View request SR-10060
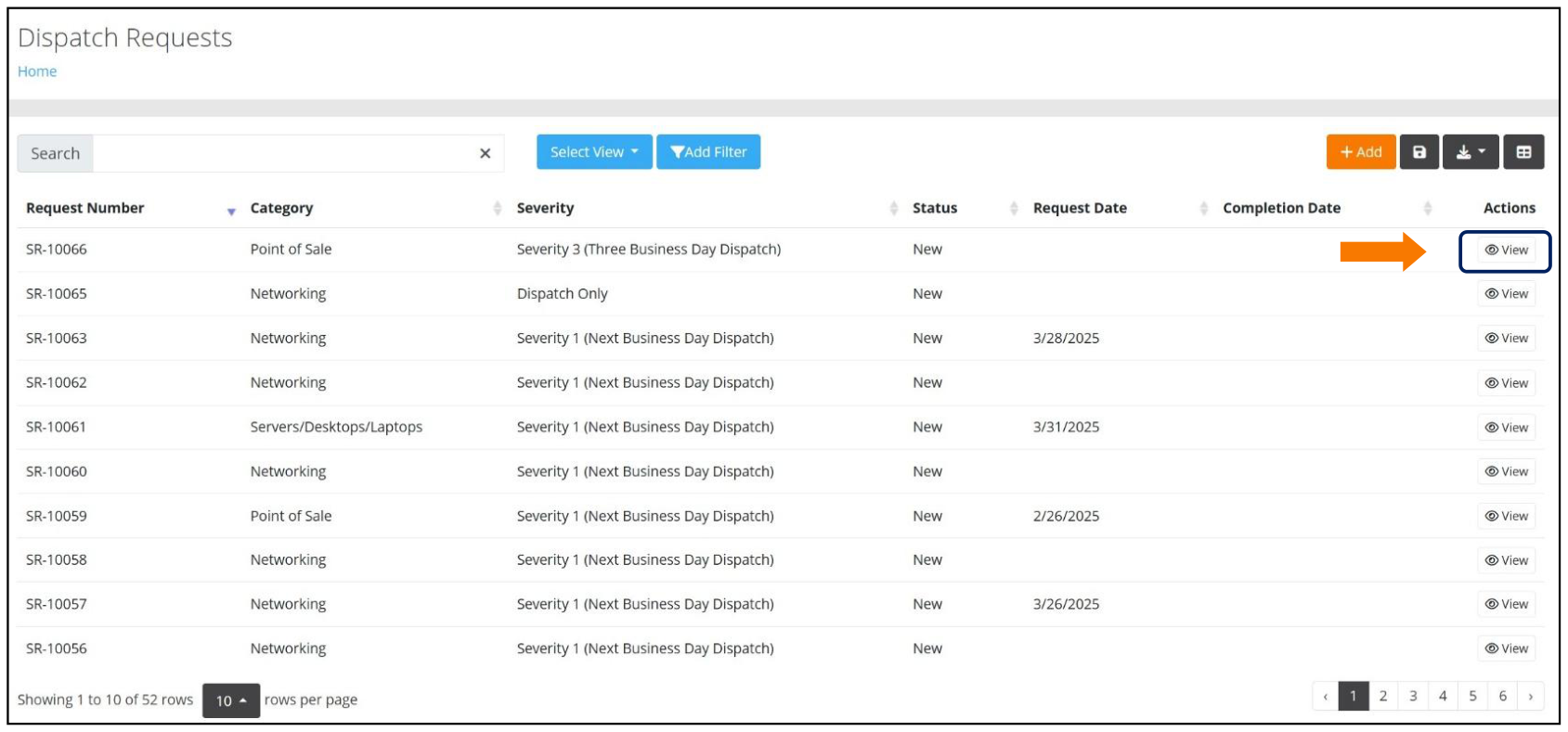 coord(1506,471)
